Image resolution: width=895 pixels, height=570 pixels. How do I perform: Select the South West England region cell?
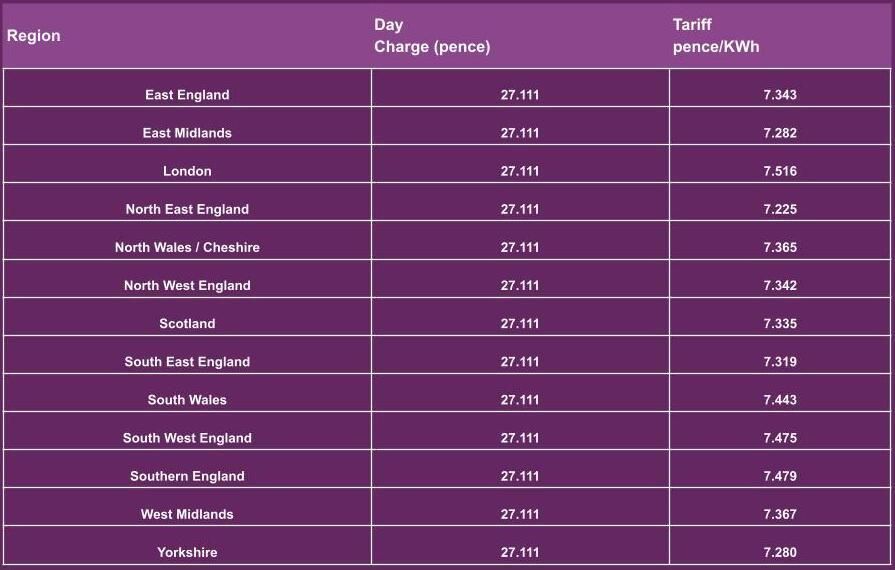[187, 438]
